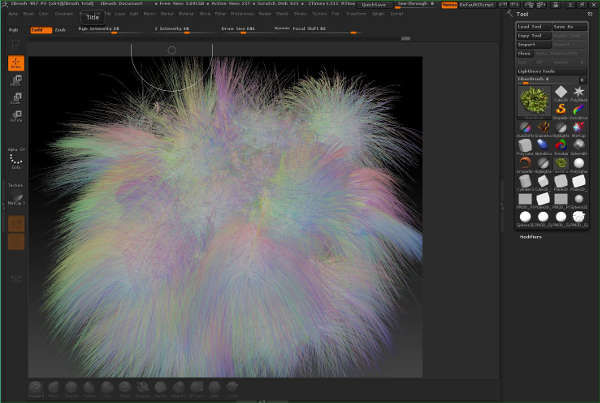Pick the PolyMesh3D star tool
Viewport: 600px width, 403px height.
tap(579, 92)
